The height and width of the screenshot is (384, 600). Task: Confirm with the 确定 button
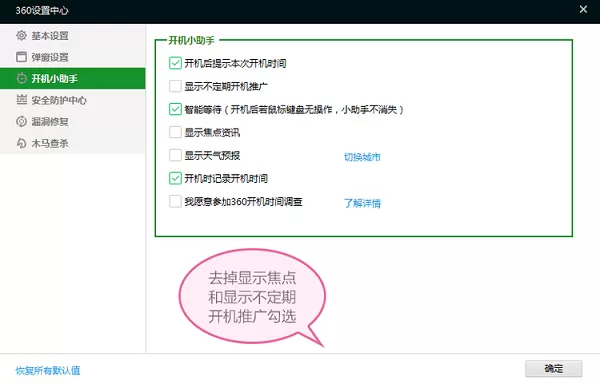553,369
